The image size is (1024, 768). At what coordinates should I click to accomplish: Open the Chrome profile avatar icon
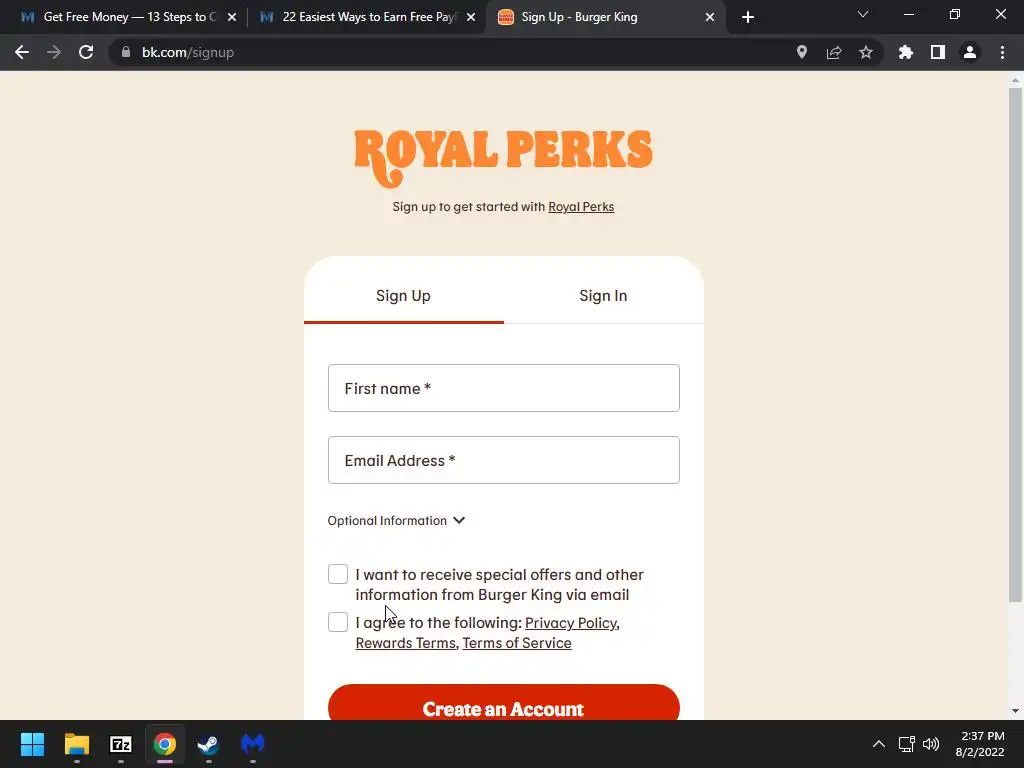coord(969,52)
